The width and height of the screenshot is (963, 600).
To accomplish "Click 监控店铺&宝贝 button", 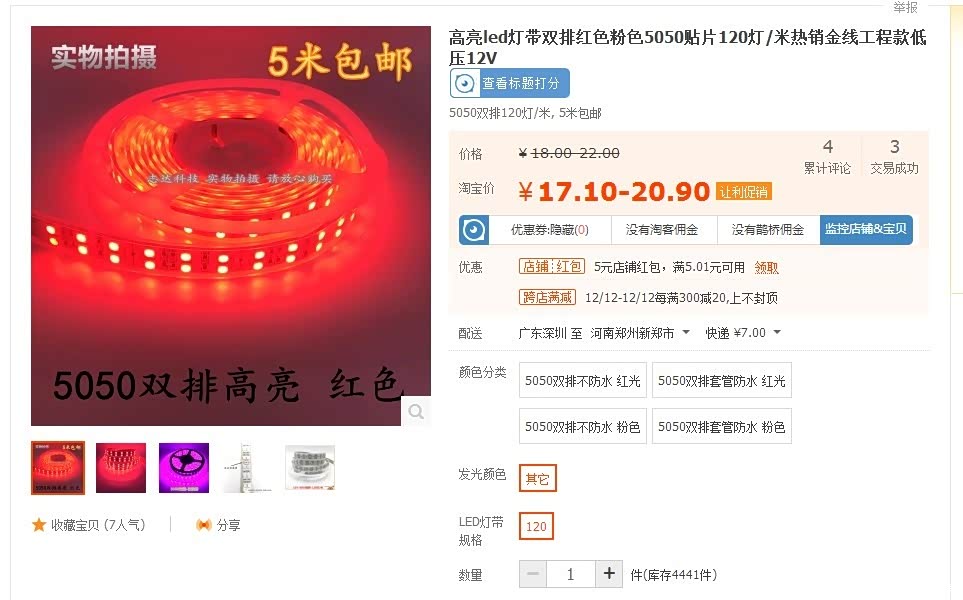I will point(866,230).
